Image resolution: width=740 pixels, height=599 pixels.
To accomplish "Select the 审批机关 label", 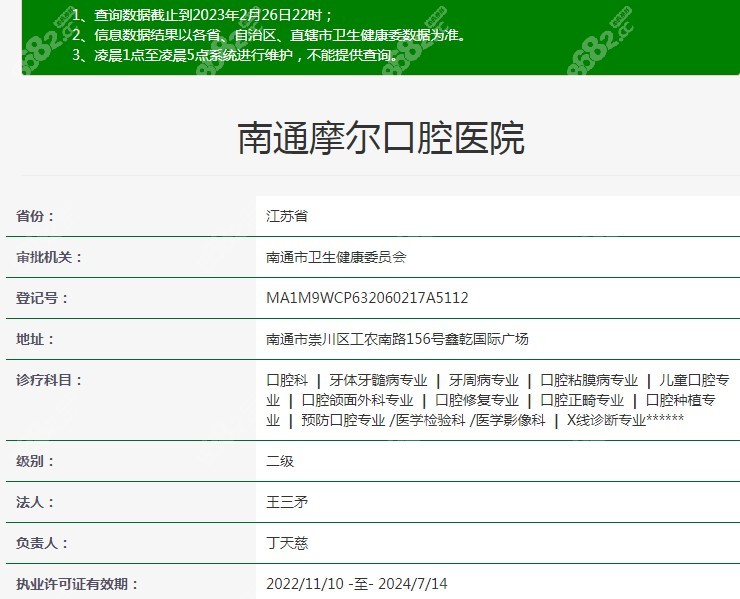I will point(50,257).
